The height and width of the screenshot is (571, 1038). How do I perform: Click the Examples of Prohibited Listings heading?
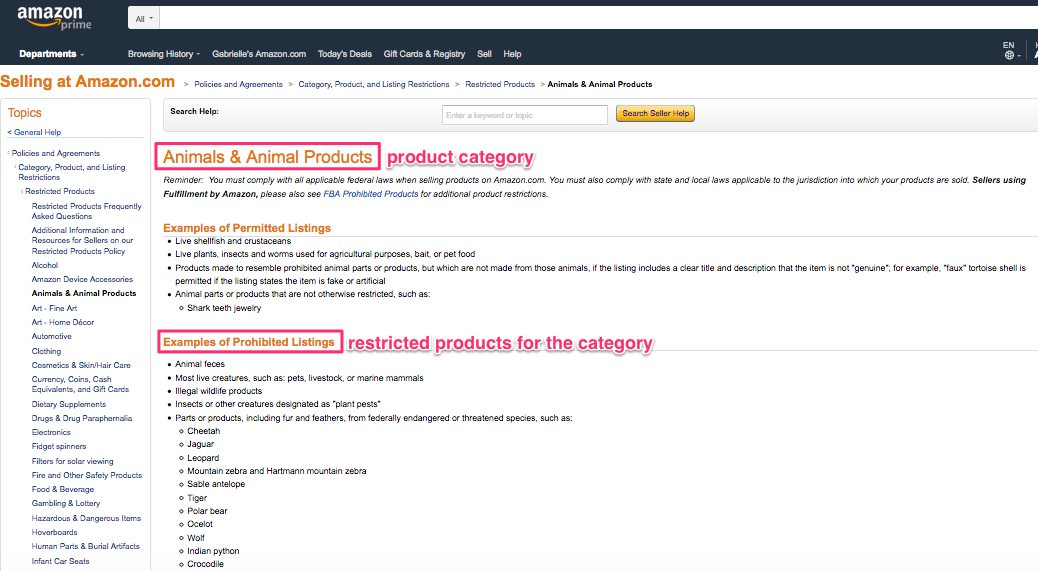[x=249, y=342]
